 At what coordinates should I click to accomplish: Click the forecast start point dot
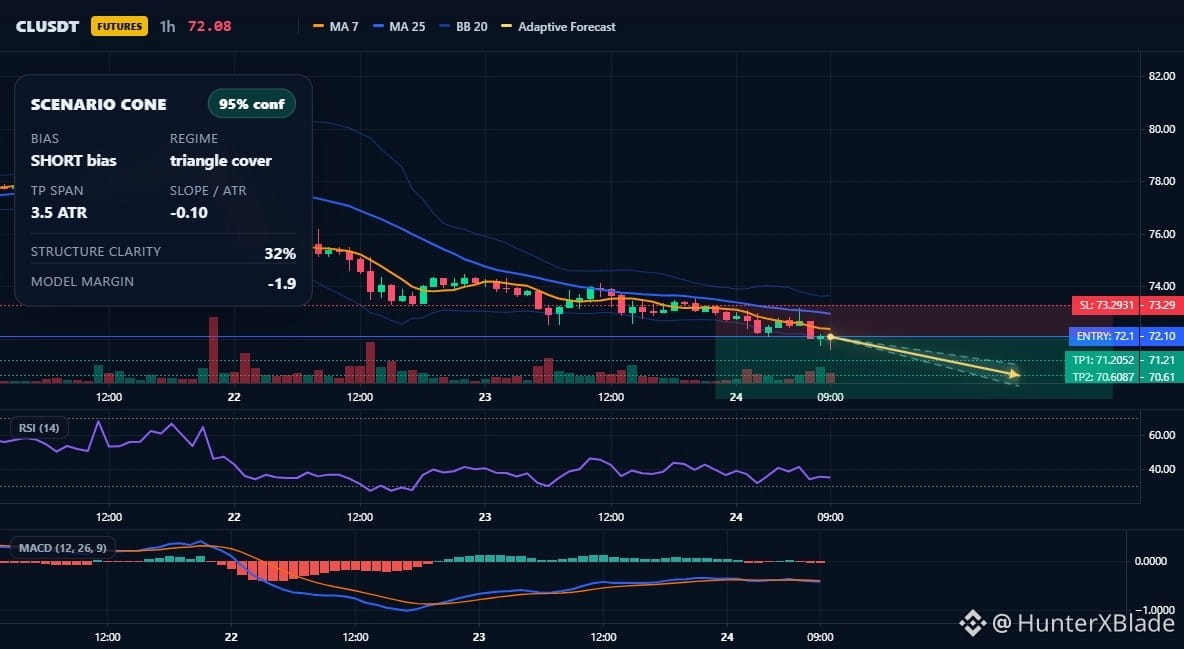[x=830, y=337]
